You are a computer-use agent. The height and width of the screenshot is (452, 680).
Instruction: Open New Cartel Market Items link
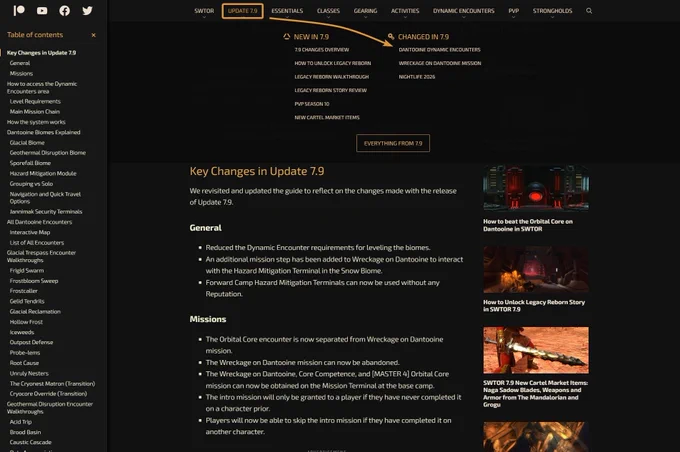pos(327,118)
